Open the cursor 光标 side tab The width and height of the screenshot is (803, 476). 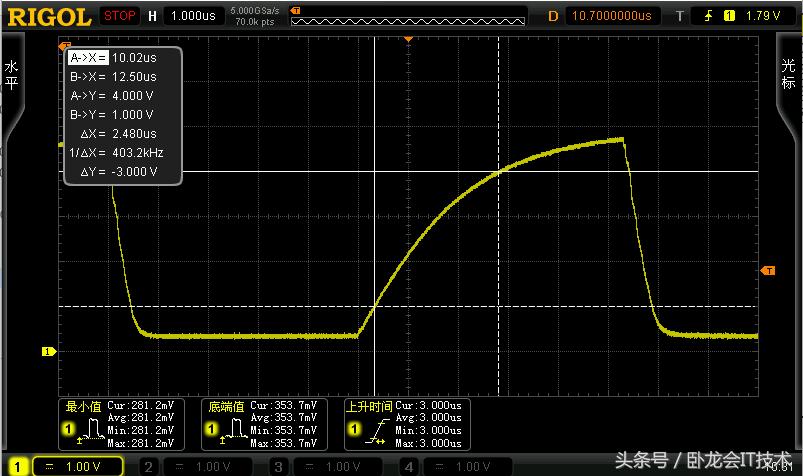[789, 75]
